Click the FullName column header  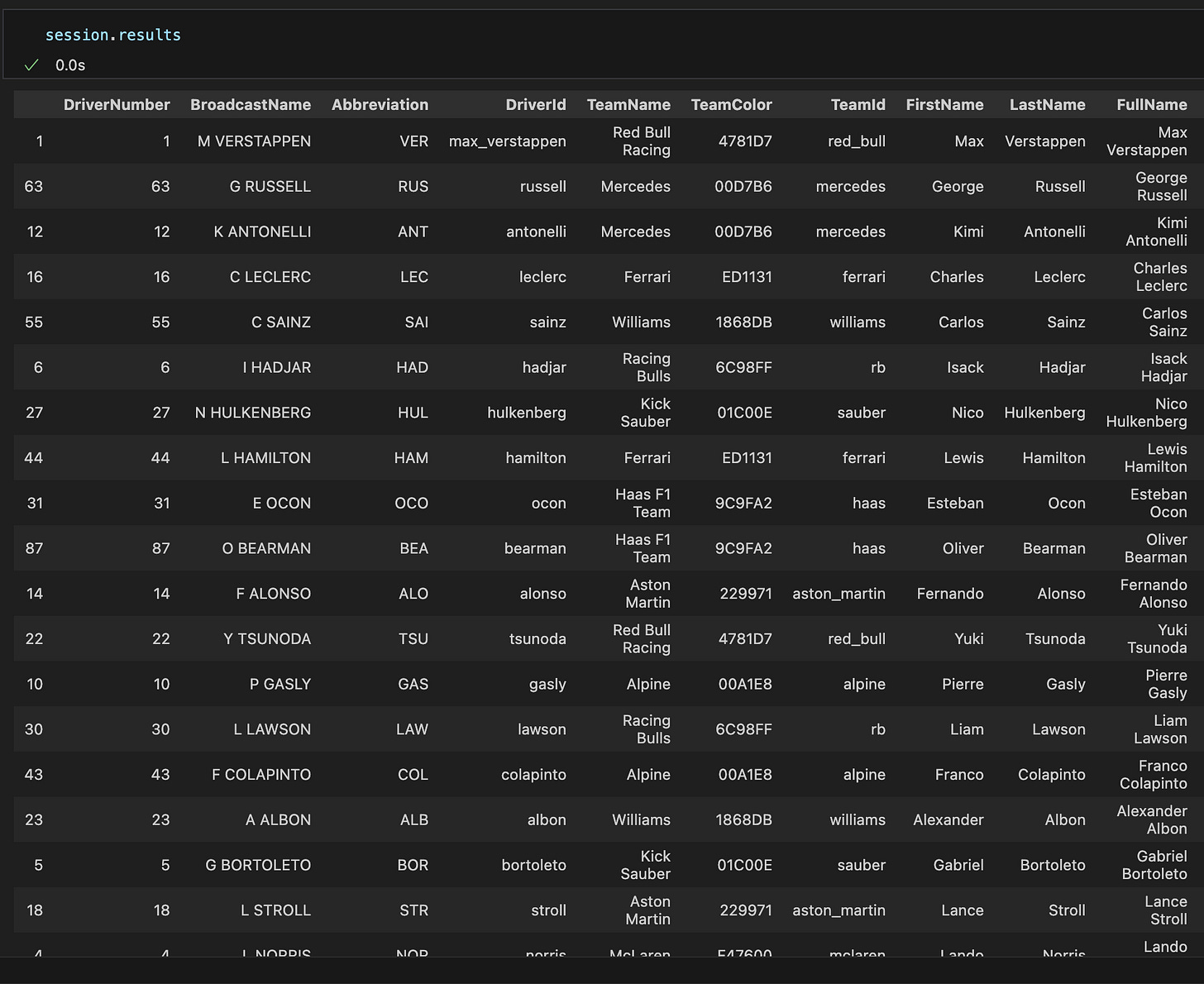[x=1152, y=105]
